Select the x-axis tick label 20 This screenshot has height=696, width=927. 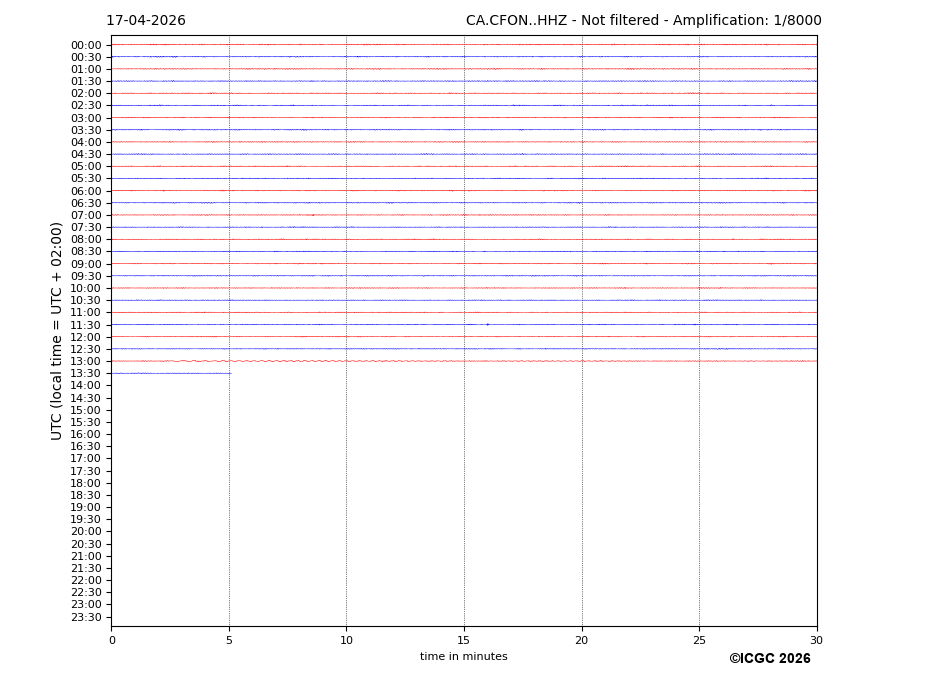(581, 641)
